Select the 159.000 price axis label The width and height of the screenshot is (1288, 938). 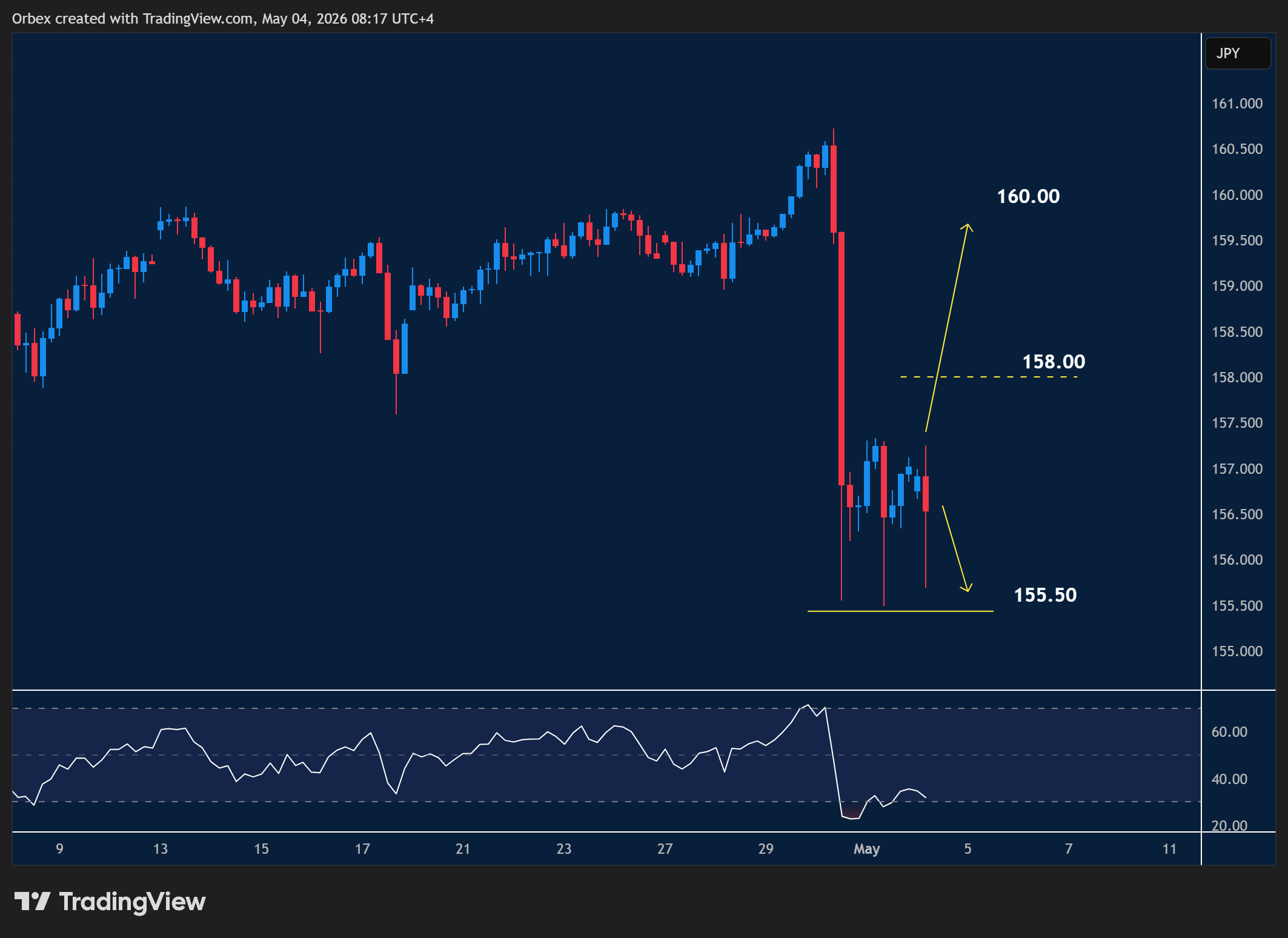pos(1237,286)
